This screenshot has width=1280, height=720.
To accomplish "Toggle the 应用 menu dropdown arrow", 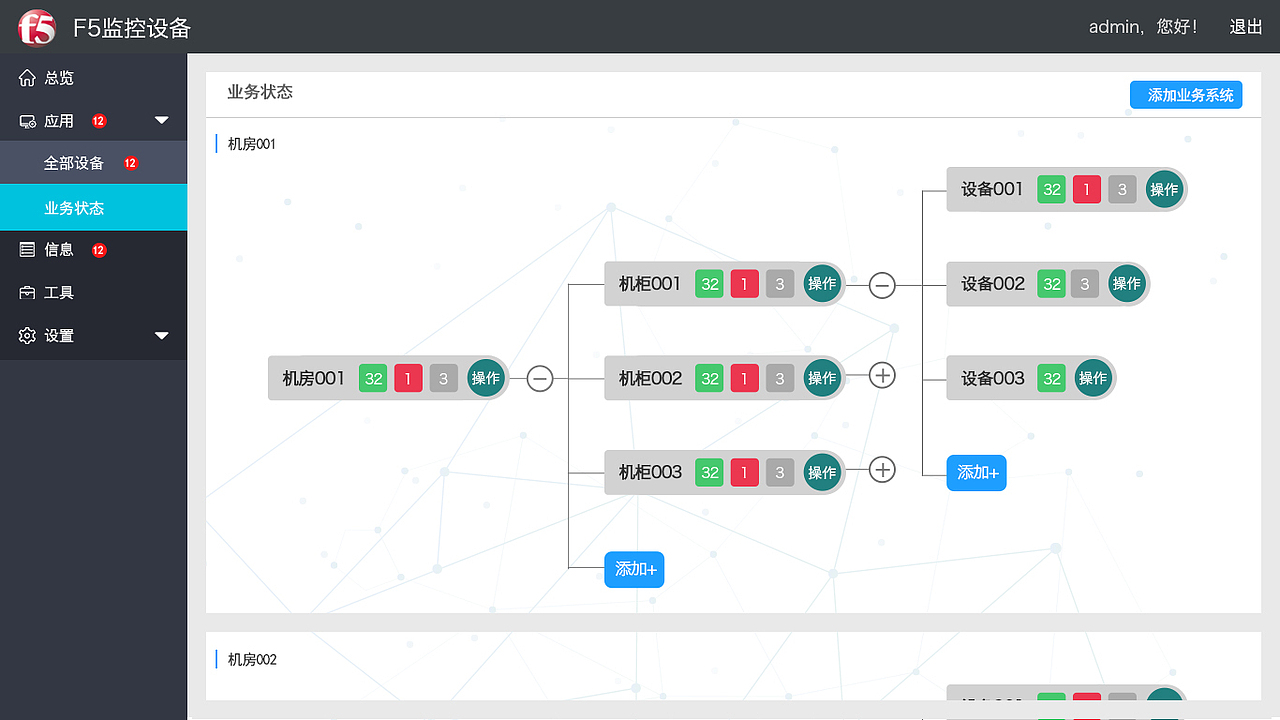I will point(162,121).
